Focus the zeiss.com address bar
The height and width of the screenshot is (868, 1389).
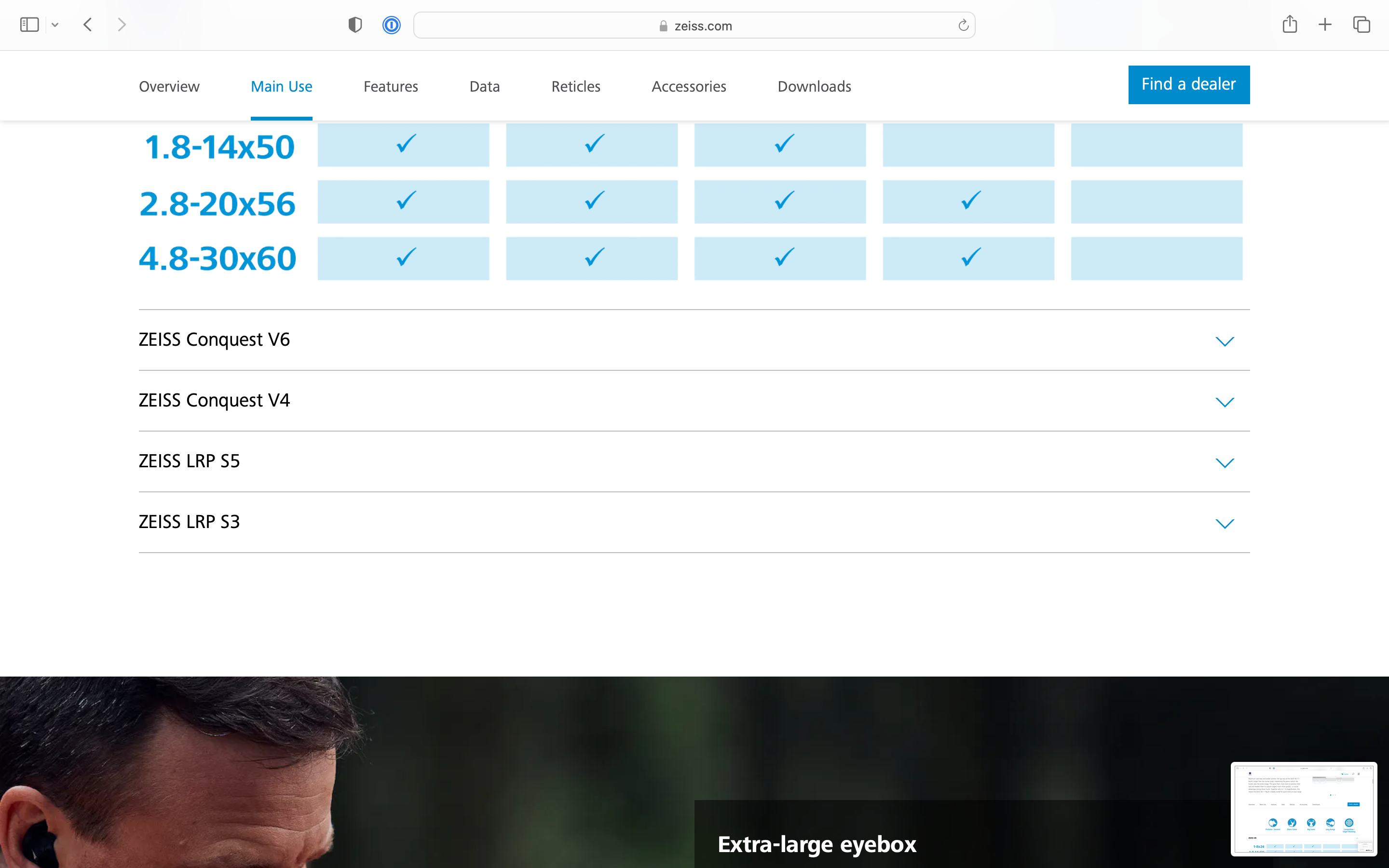tap(694, 25)
